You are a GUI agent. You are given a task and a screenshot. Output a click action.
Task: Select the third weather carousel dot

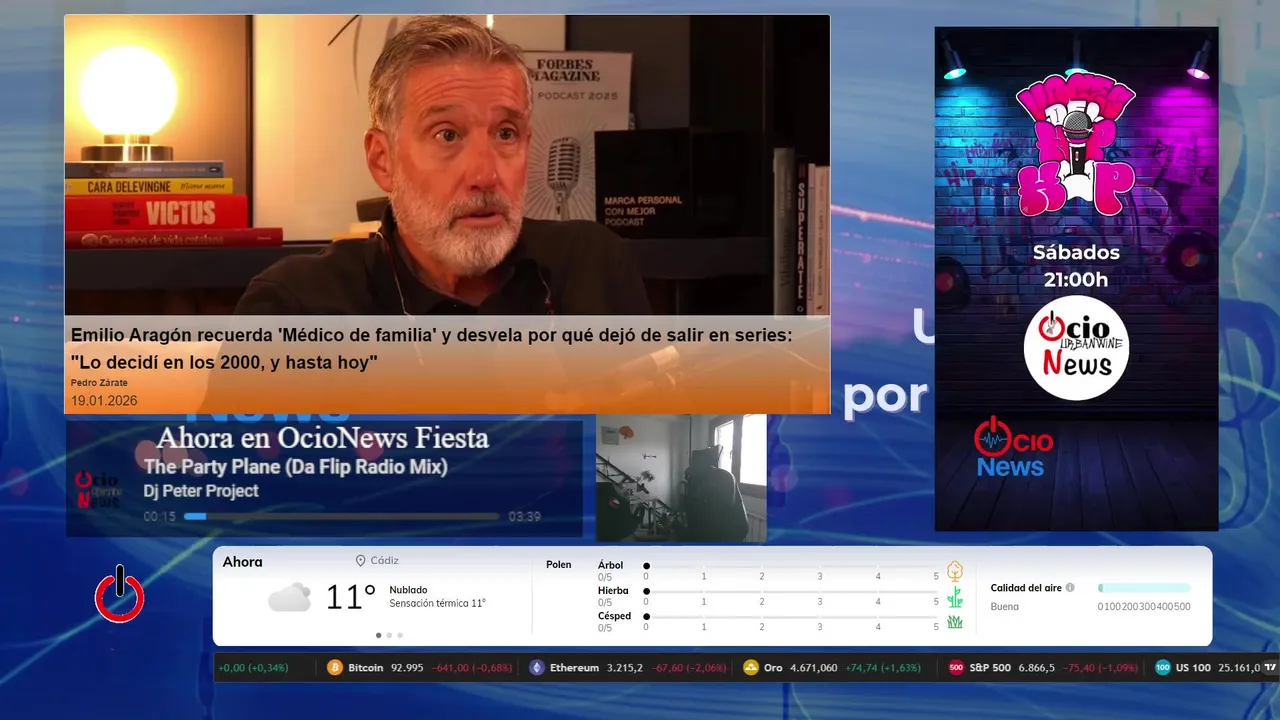[x=400, y=635]
